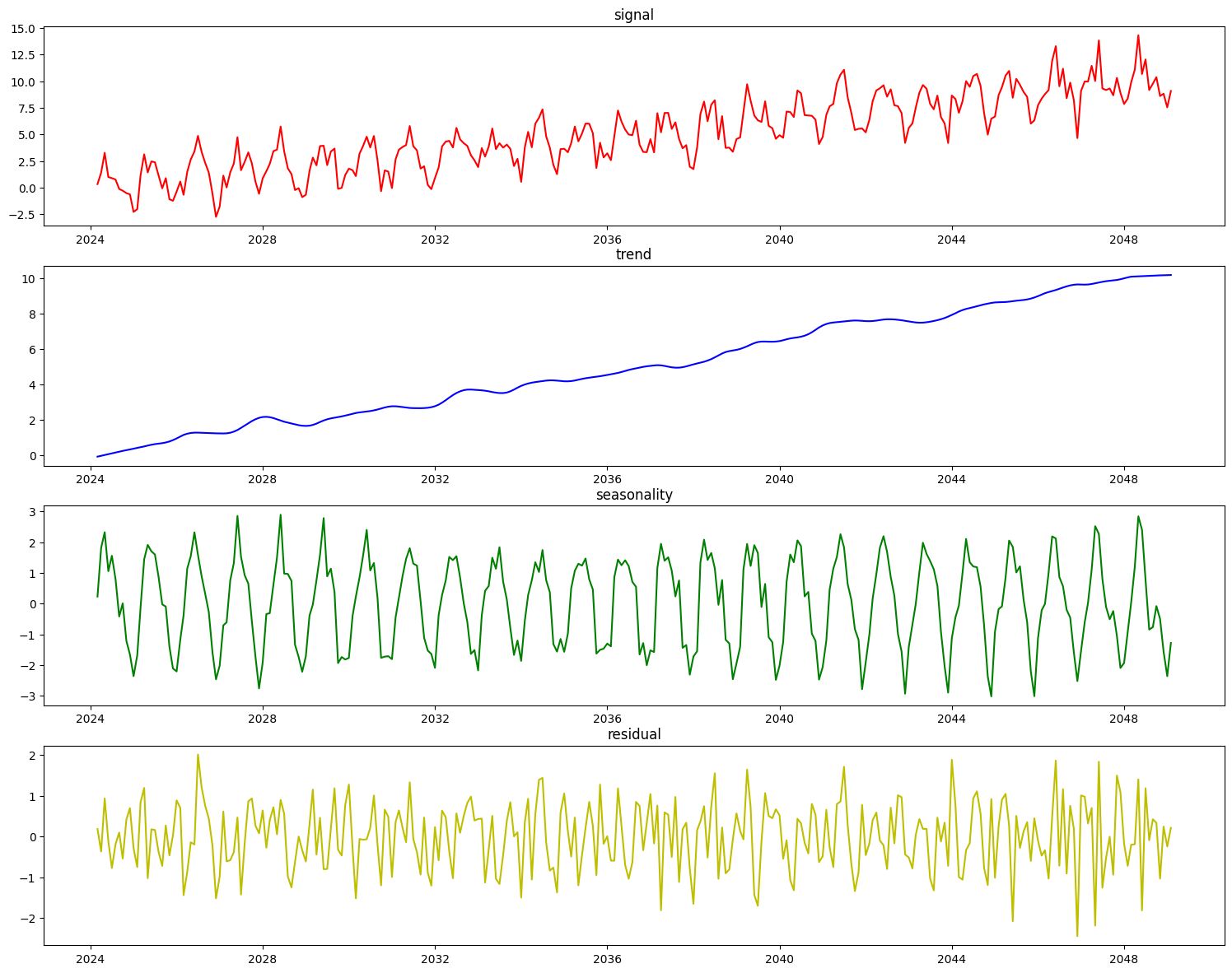This screenshot has width=1232, height=973.
Task: Click the "residual" plot title
Action: click(x=634, y=734)
